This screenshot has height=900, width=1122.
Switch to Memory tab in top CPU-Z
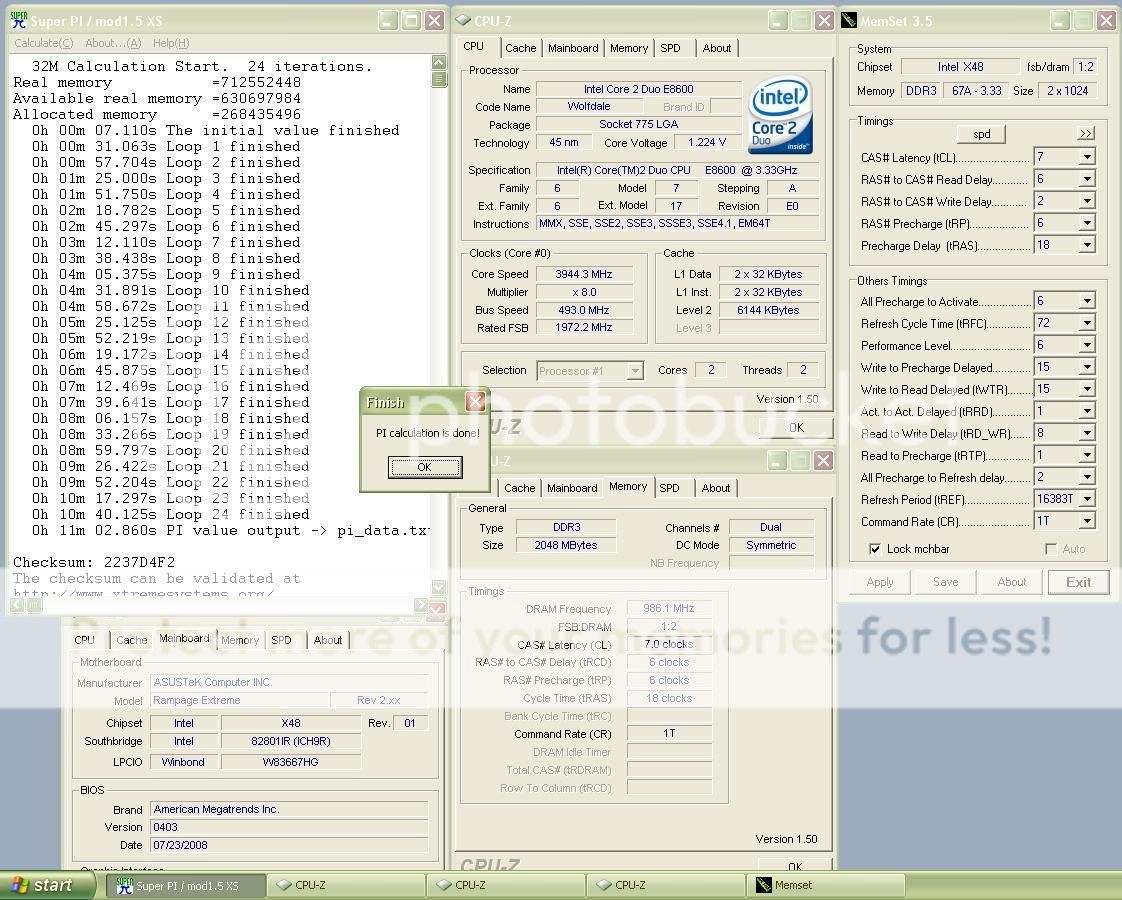(x=629, y=48)
